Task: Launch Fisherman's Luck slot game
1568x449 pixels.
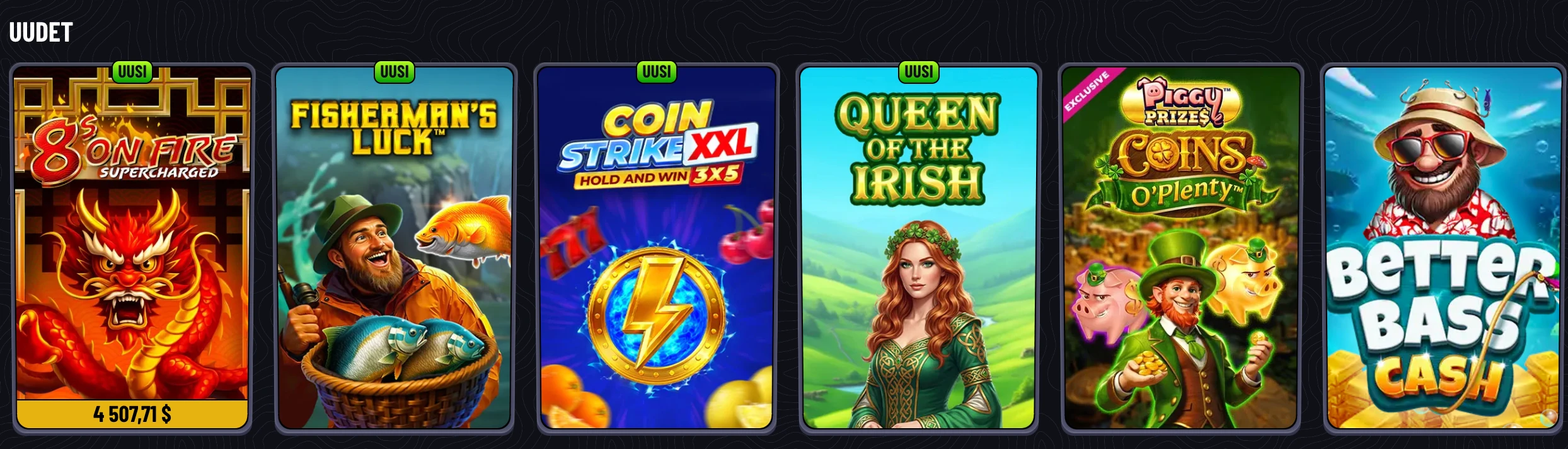Action: [395, 248]
